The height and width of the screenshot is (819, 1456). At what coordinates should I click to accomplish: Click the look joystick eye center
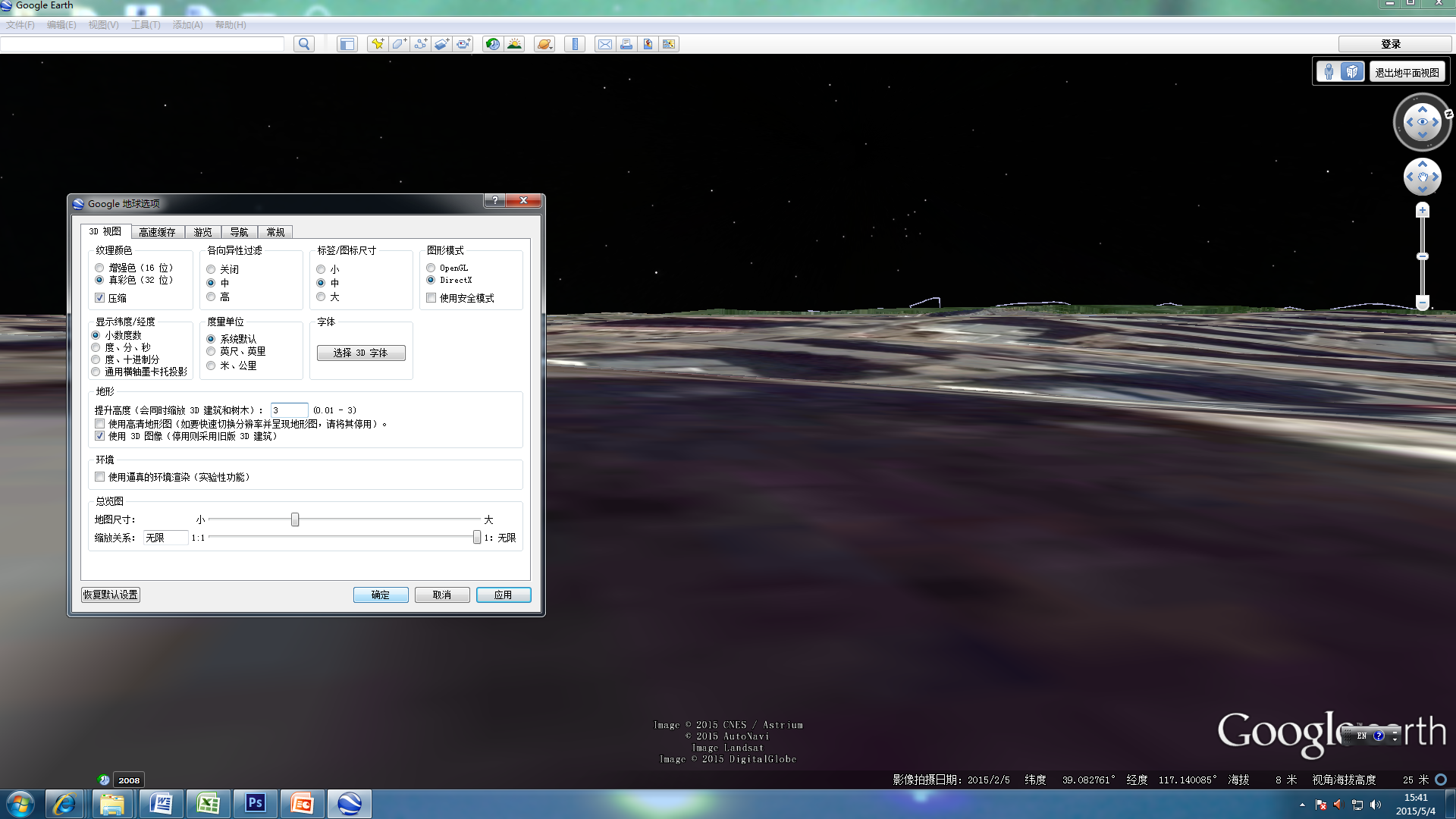[1423, 122]
